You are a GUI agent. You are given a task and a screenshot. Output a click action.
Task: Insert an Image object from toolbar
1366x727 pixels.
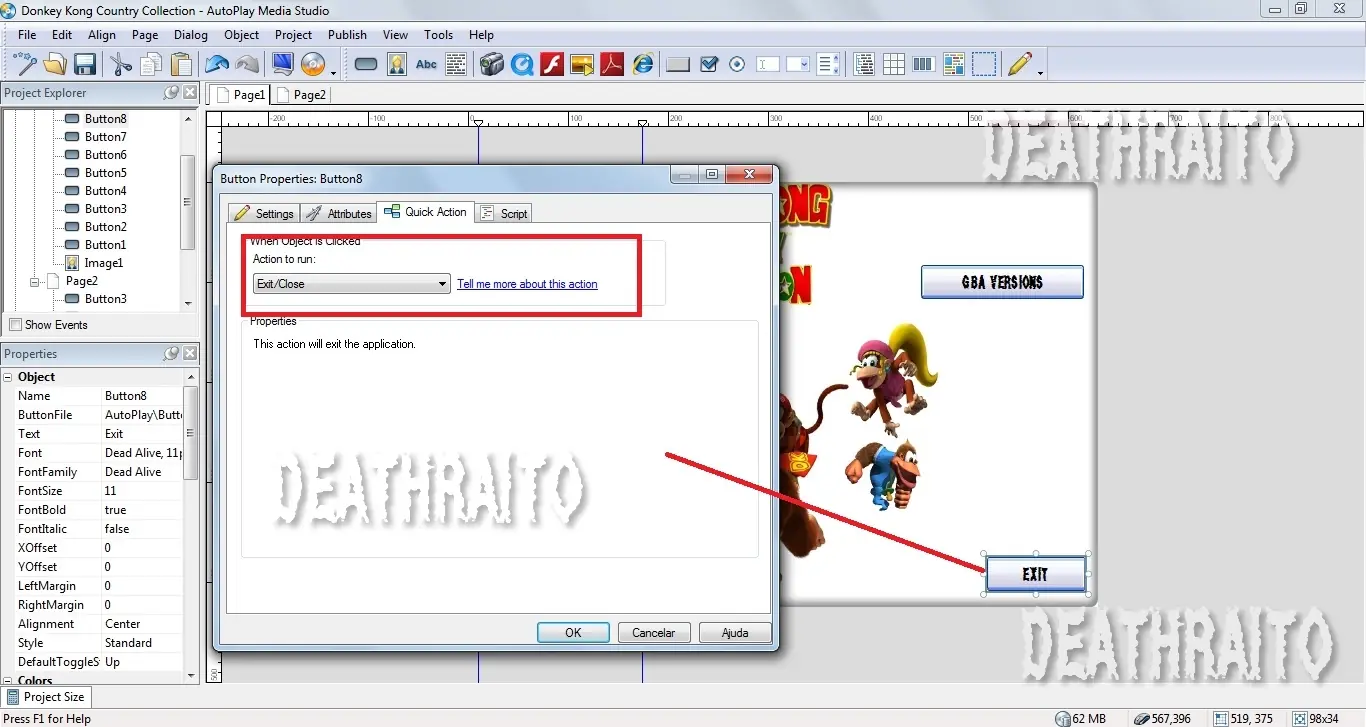[x=397, y=64]
